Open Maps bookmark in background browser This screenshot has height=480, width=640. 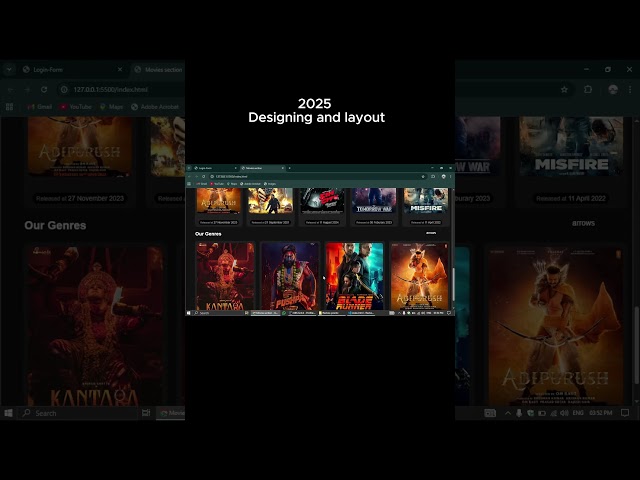click(111, 107)
